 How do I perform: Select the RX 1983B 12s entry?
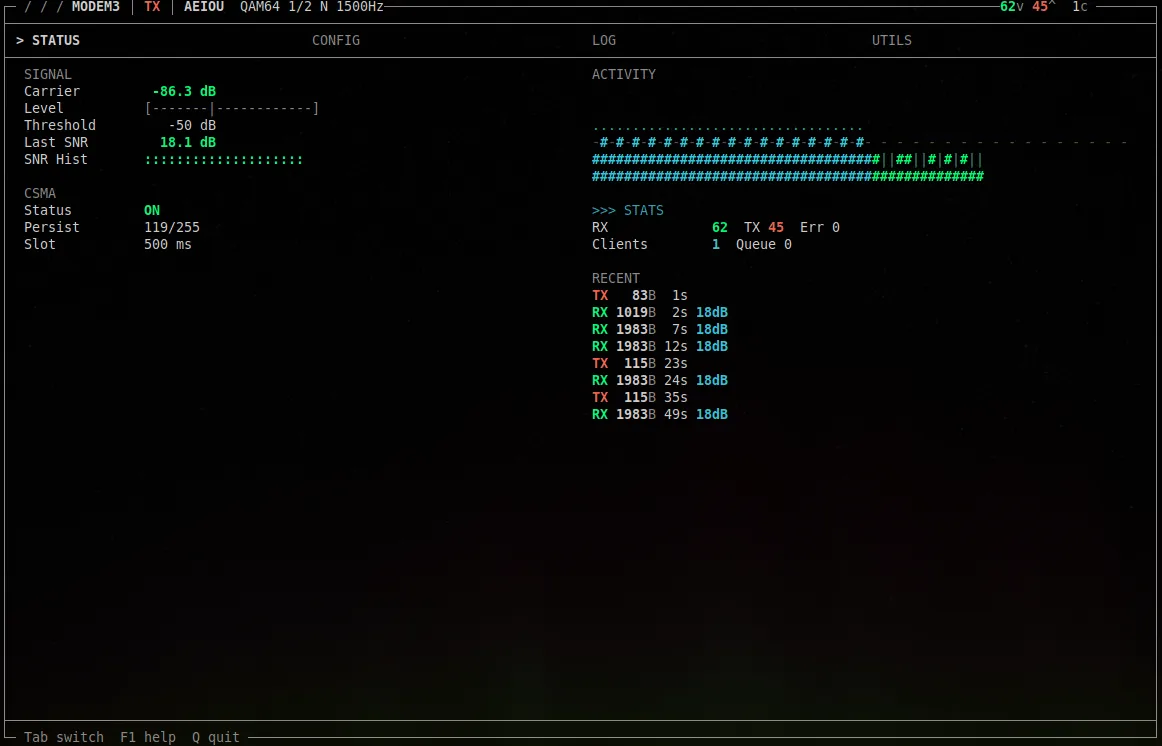tap(660, 347)
